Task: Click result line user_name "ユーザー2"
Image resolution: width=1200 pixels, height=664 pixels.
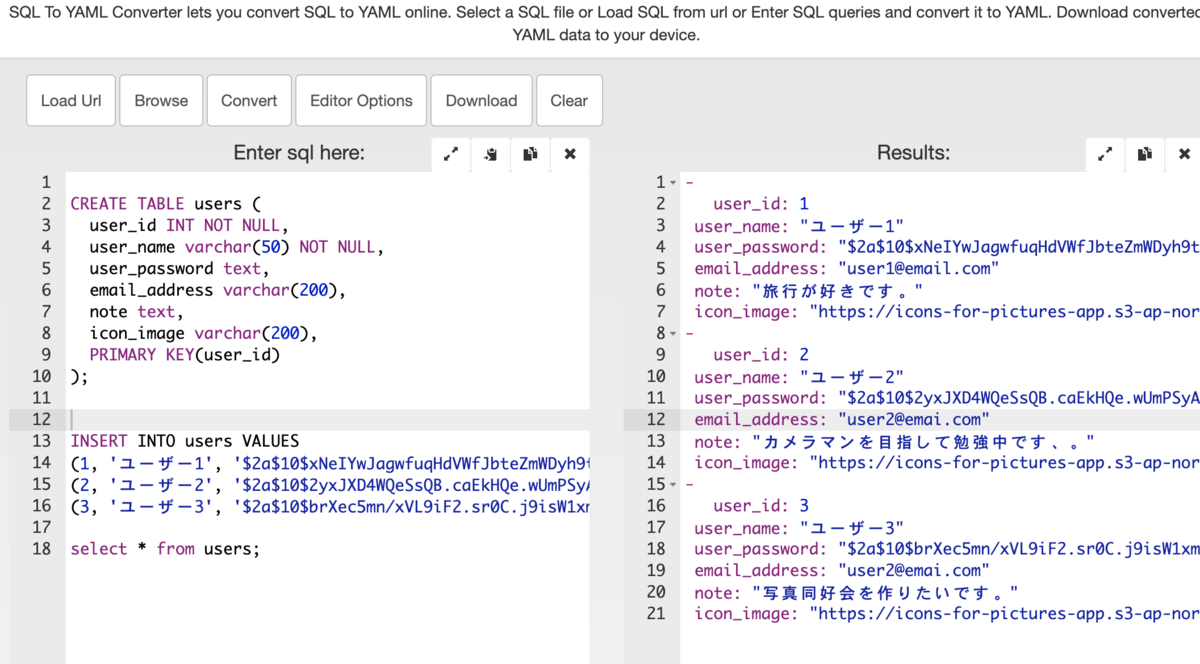Action: pos(799,377)
